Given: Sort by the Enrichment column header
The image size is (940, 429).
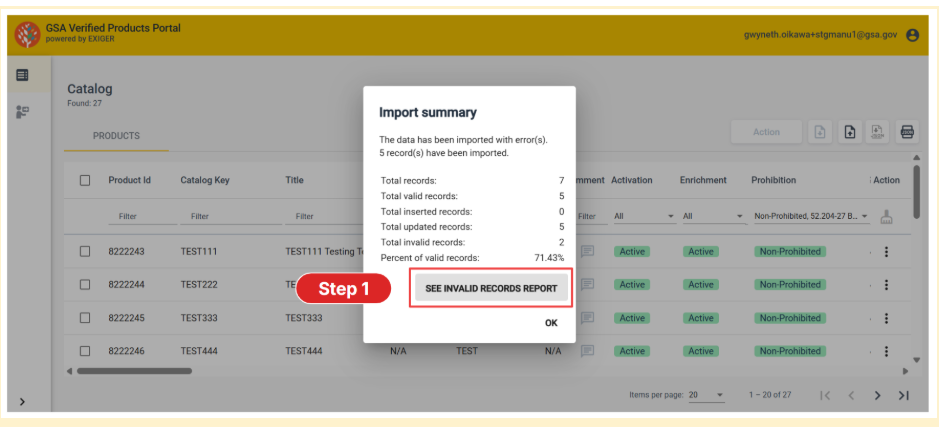Looking at the screenshot, I should [x=703, y=180].
